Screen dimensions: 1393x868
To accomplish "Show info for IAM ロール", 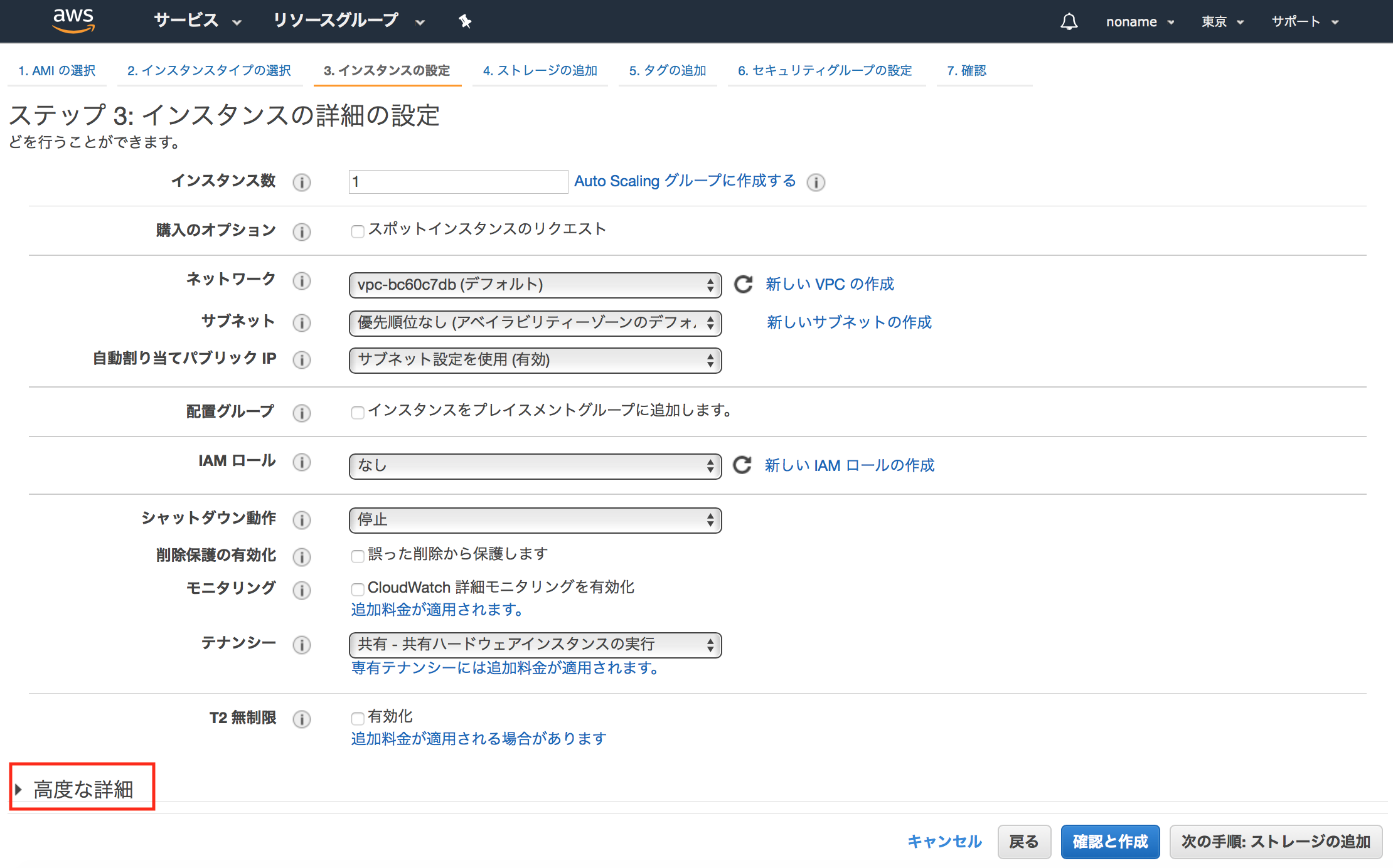I will (302, 462).
